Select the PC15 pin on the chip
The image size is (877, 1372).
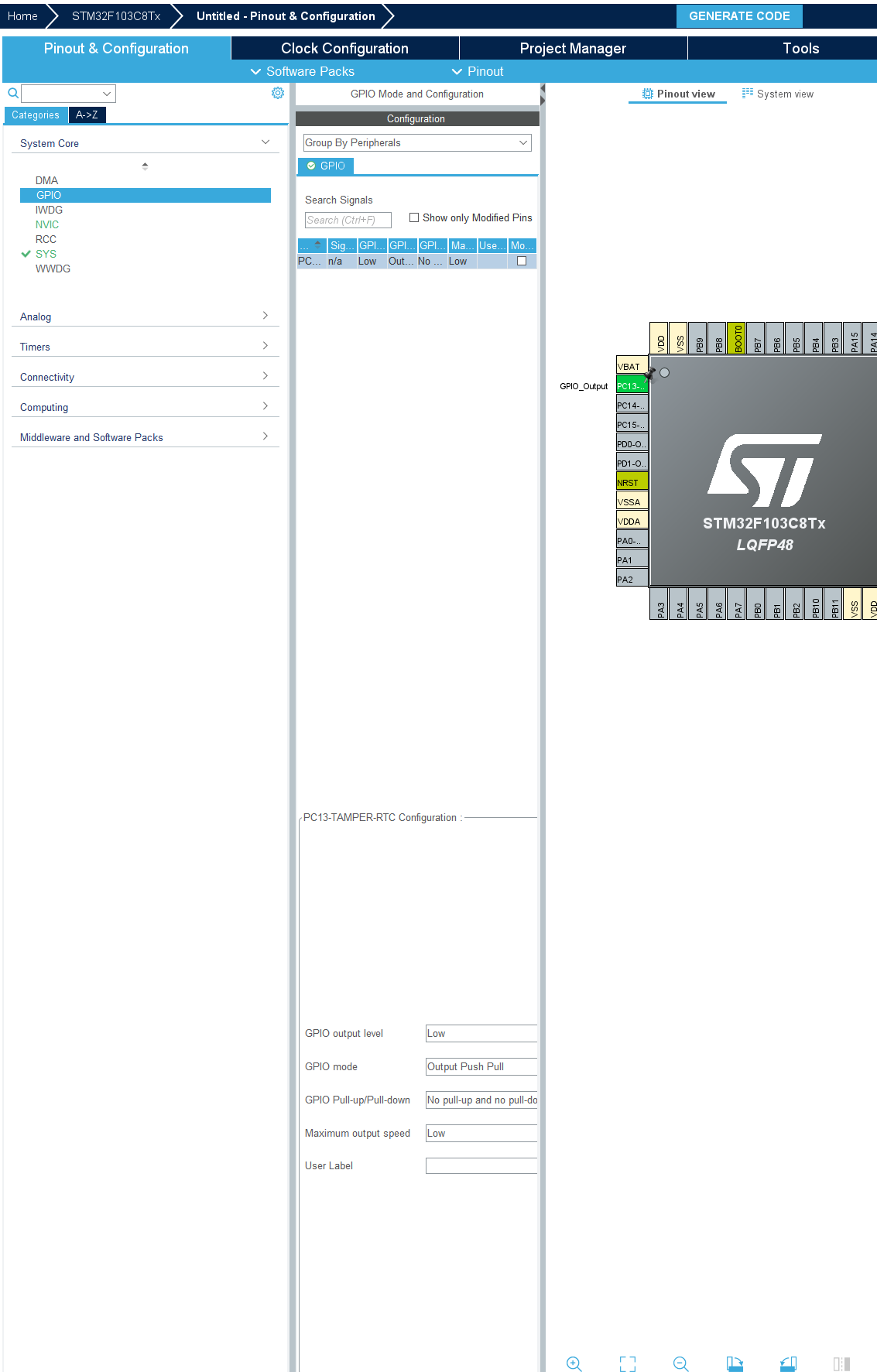(x=632, y=424)
